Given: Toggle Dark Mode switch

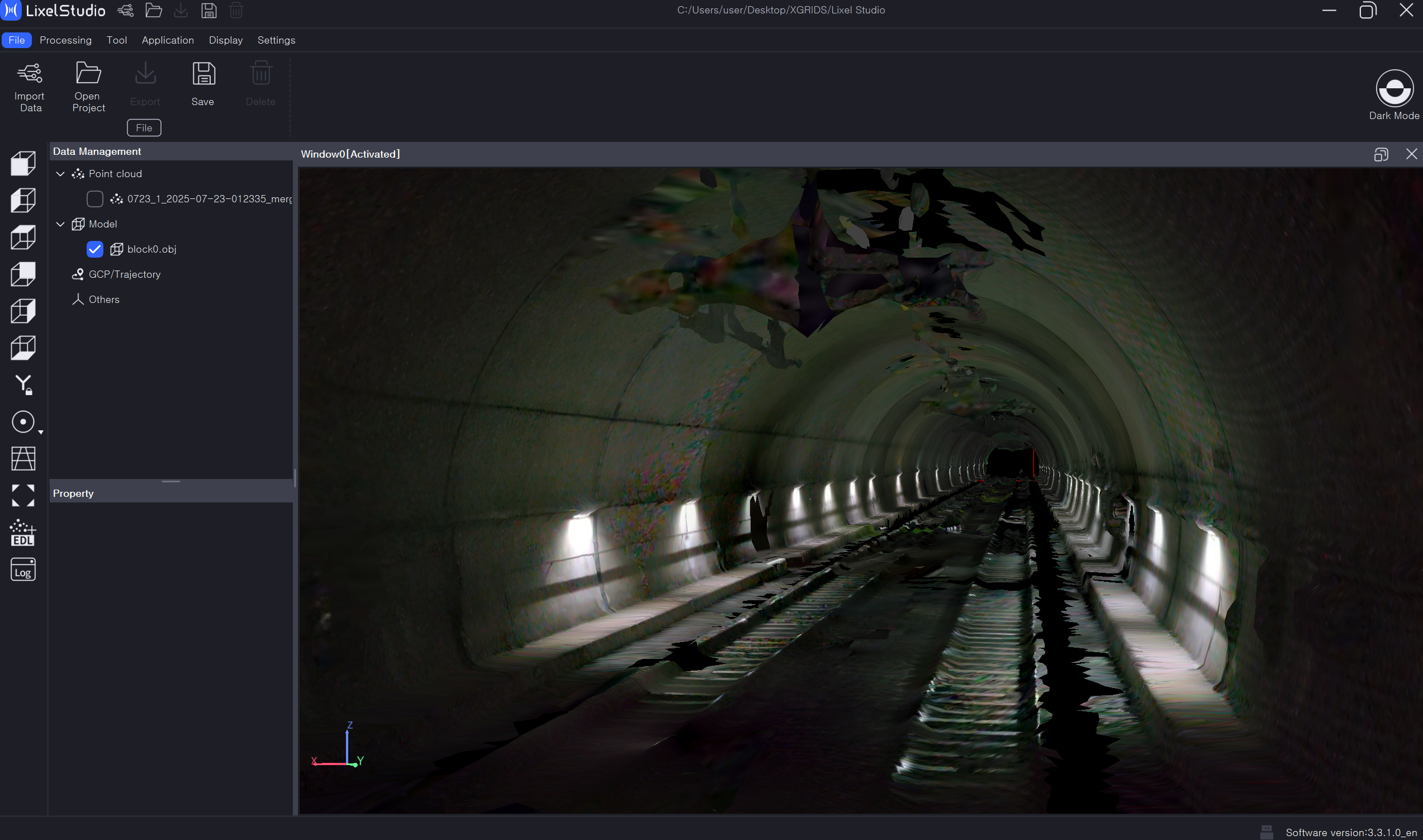Looking at the screenshot, I should point(1394,88).
